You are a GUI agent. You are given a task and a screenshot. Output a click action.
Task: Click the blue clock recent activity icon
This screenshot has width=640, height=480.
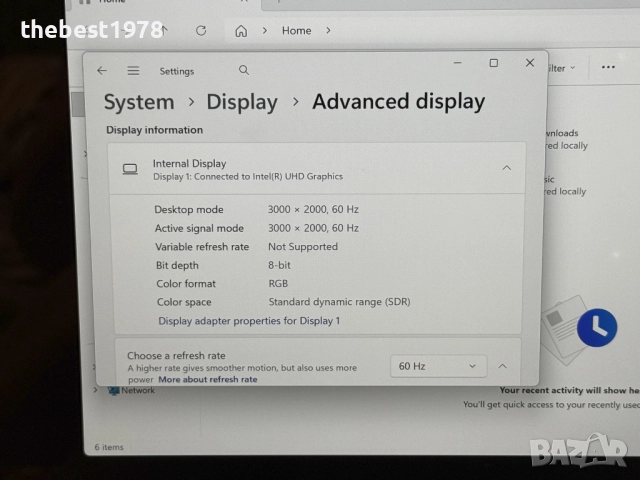tap(597, 327)
